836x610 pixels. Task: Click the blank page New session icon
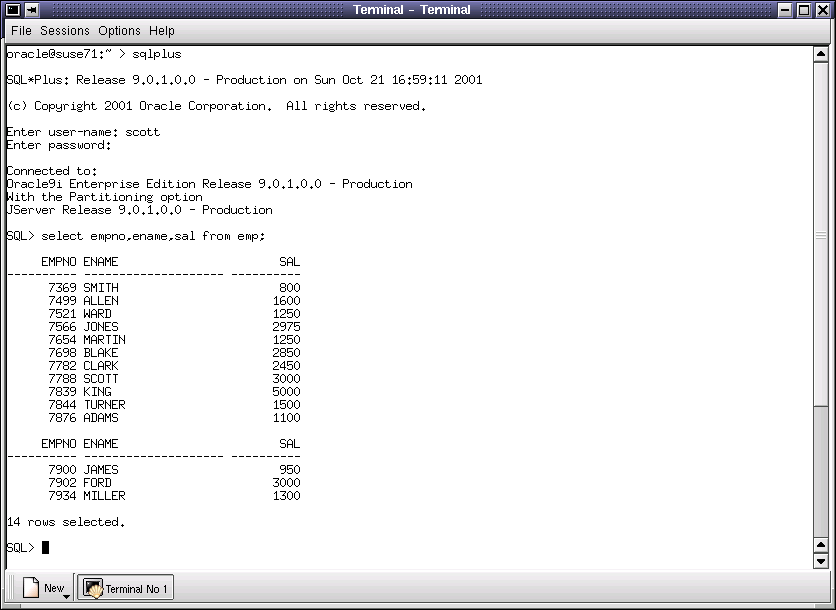(x=31, y=588)
